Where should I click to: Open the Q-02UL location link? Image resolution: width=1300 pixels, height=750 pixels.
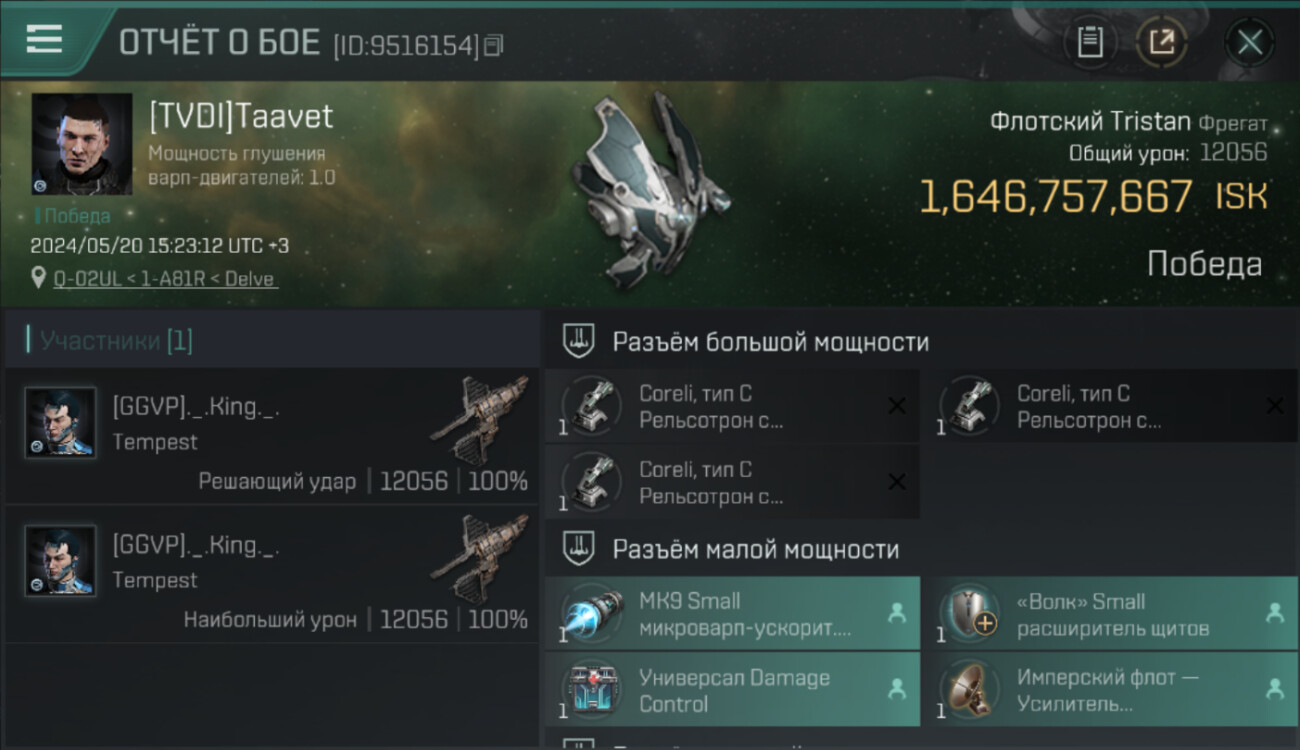[166, 279]
